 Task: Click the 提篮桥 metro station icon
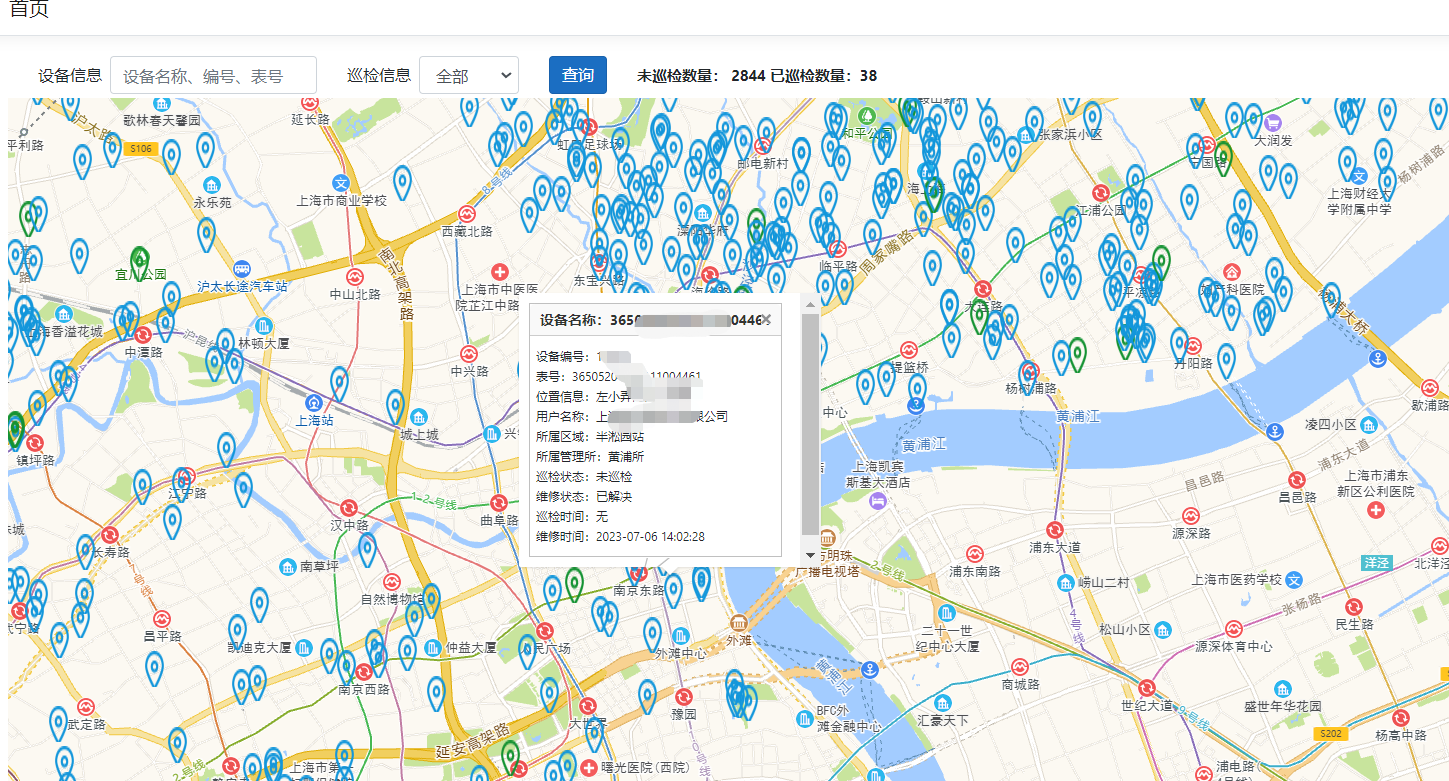909,349
